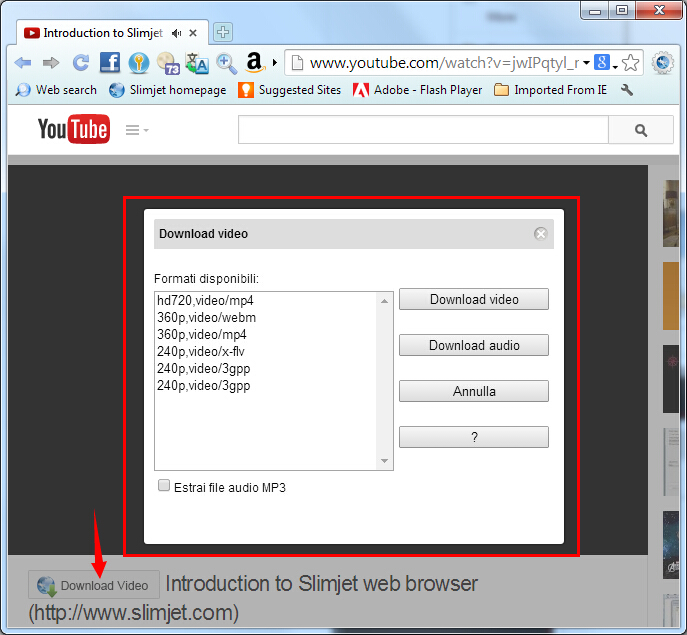Open the Suggested Sites bookmark
The width and height of the screenshot is (687, 635).
tap(290, 90)
